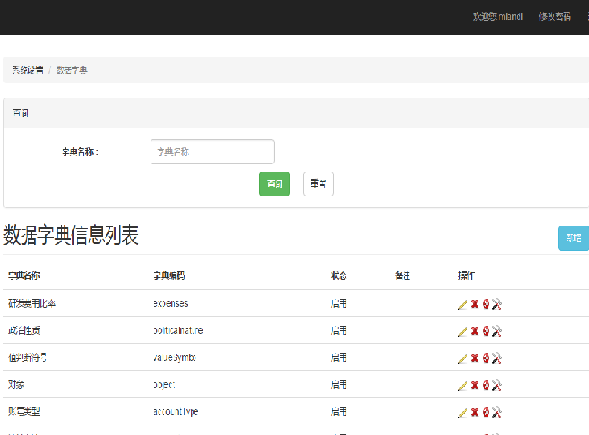Click the 欢迎您 miandi user link
Viewport: 589px width, 435px height.
pos(498,17)
